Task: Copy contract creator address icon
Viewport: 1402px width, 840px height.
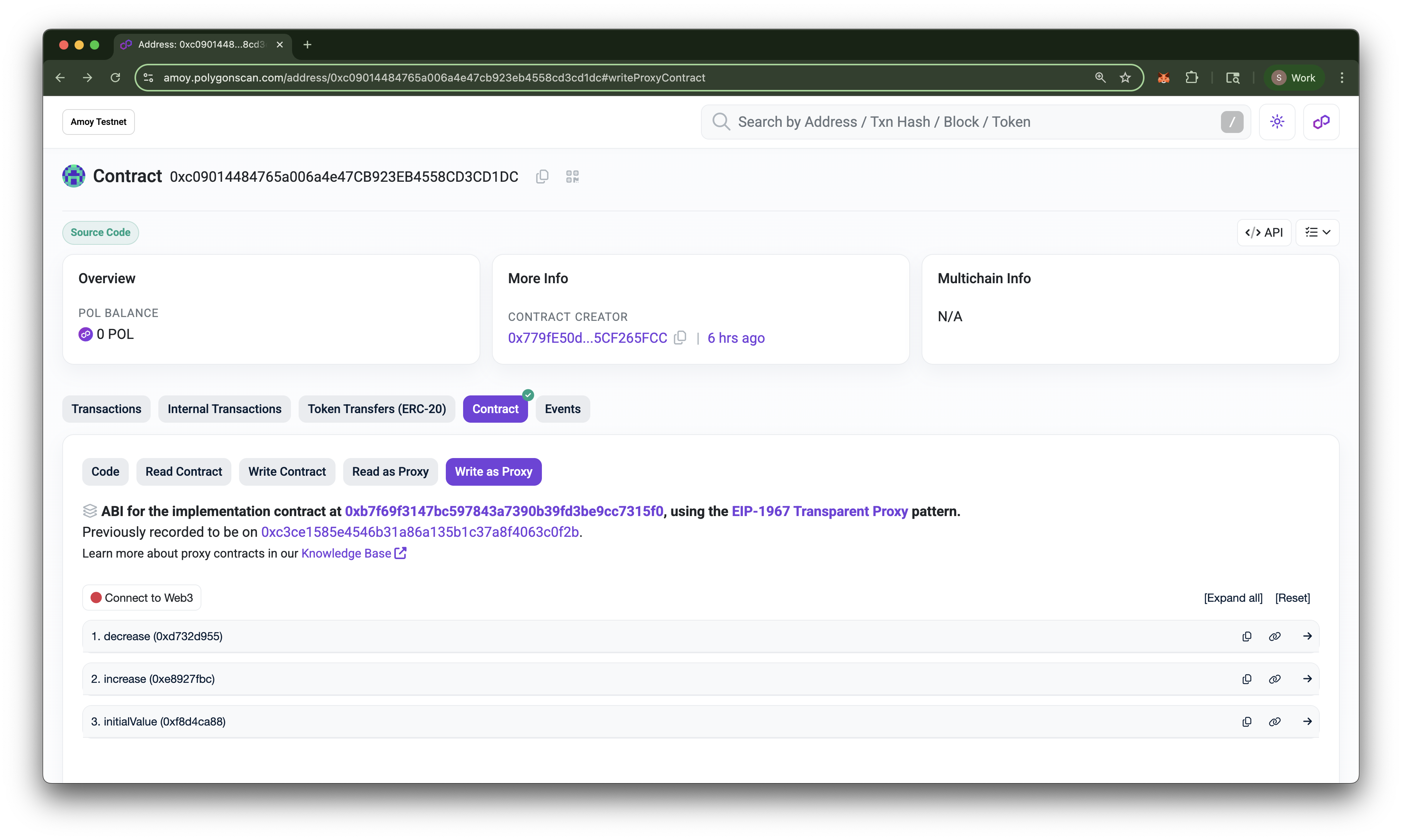Action: [x=680, y=338]
